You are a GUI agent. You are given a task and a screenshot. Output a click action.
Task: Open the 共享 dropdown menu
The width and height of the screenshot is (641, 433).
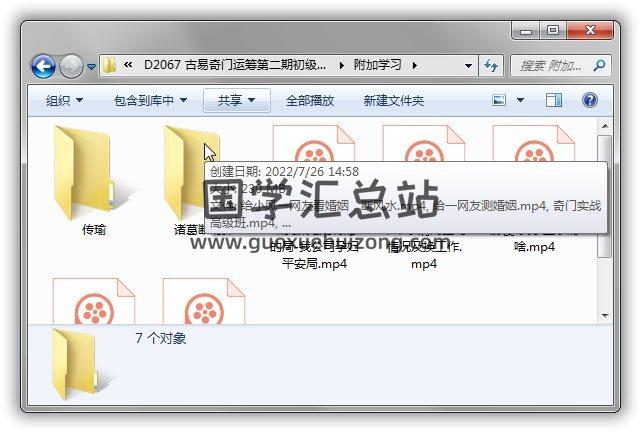[237, 100]
